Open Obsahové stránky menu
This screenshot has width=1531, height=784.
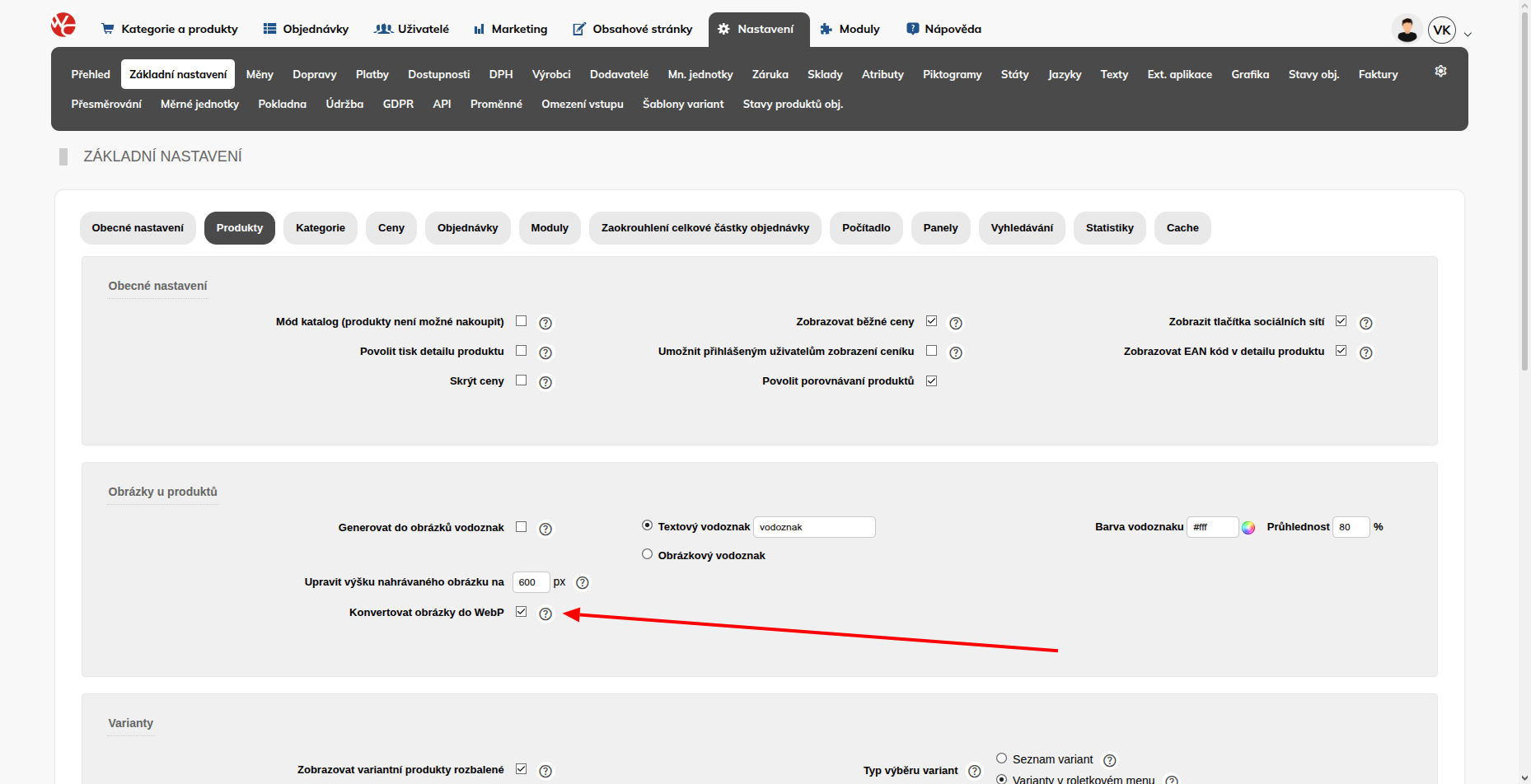click(633, 29)
